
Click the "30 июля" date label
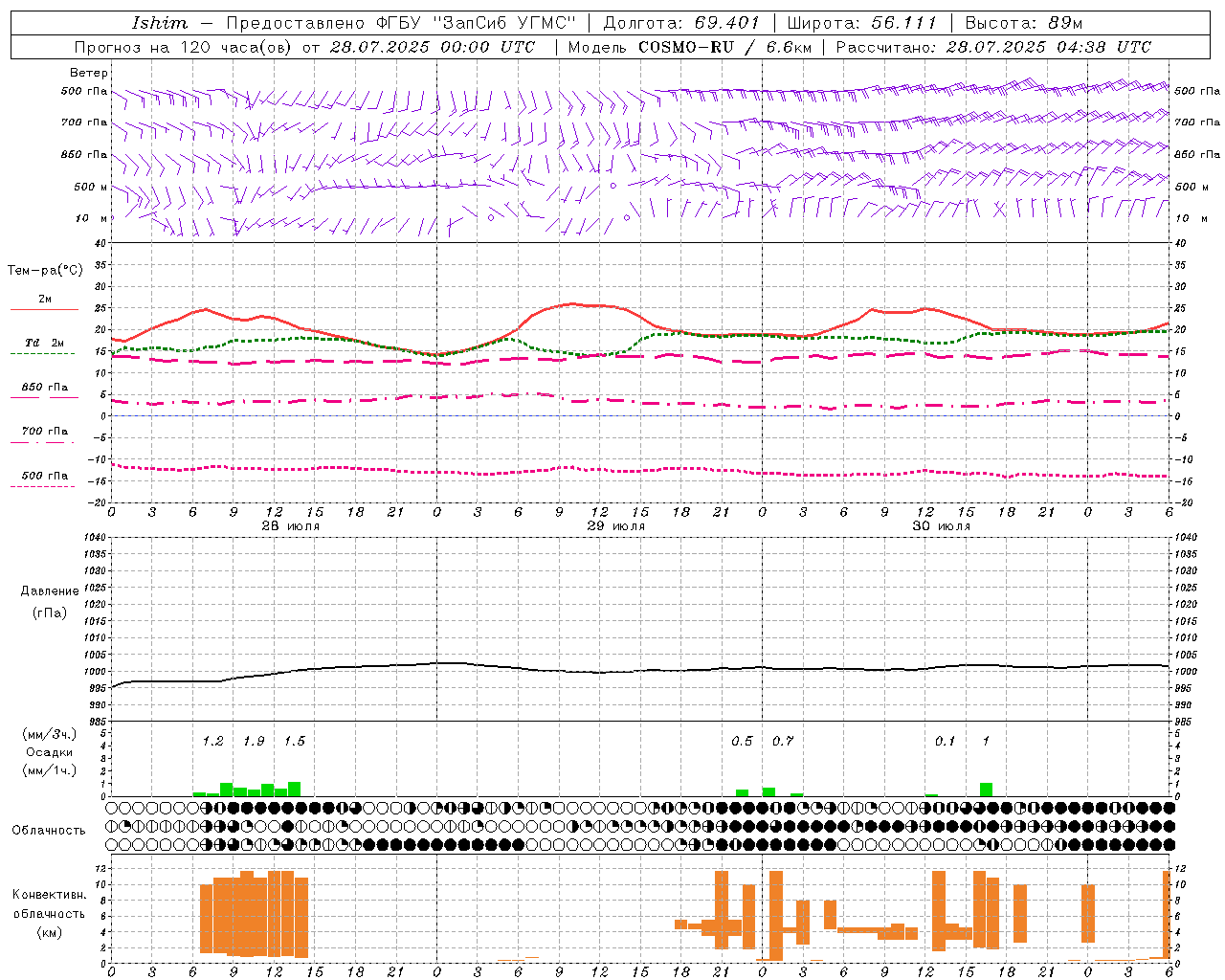941,526
